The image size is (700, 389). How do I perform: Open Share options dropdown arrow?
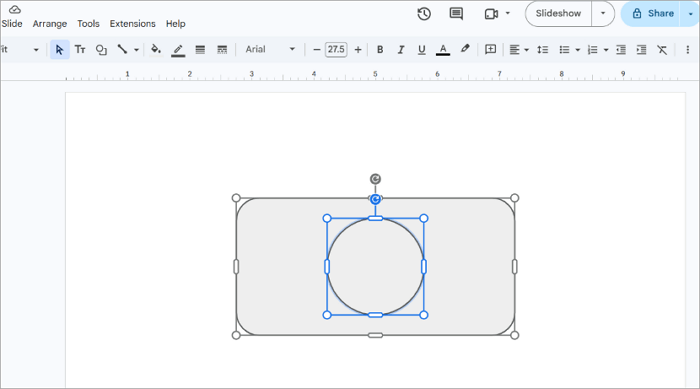(x=690, y=14)
